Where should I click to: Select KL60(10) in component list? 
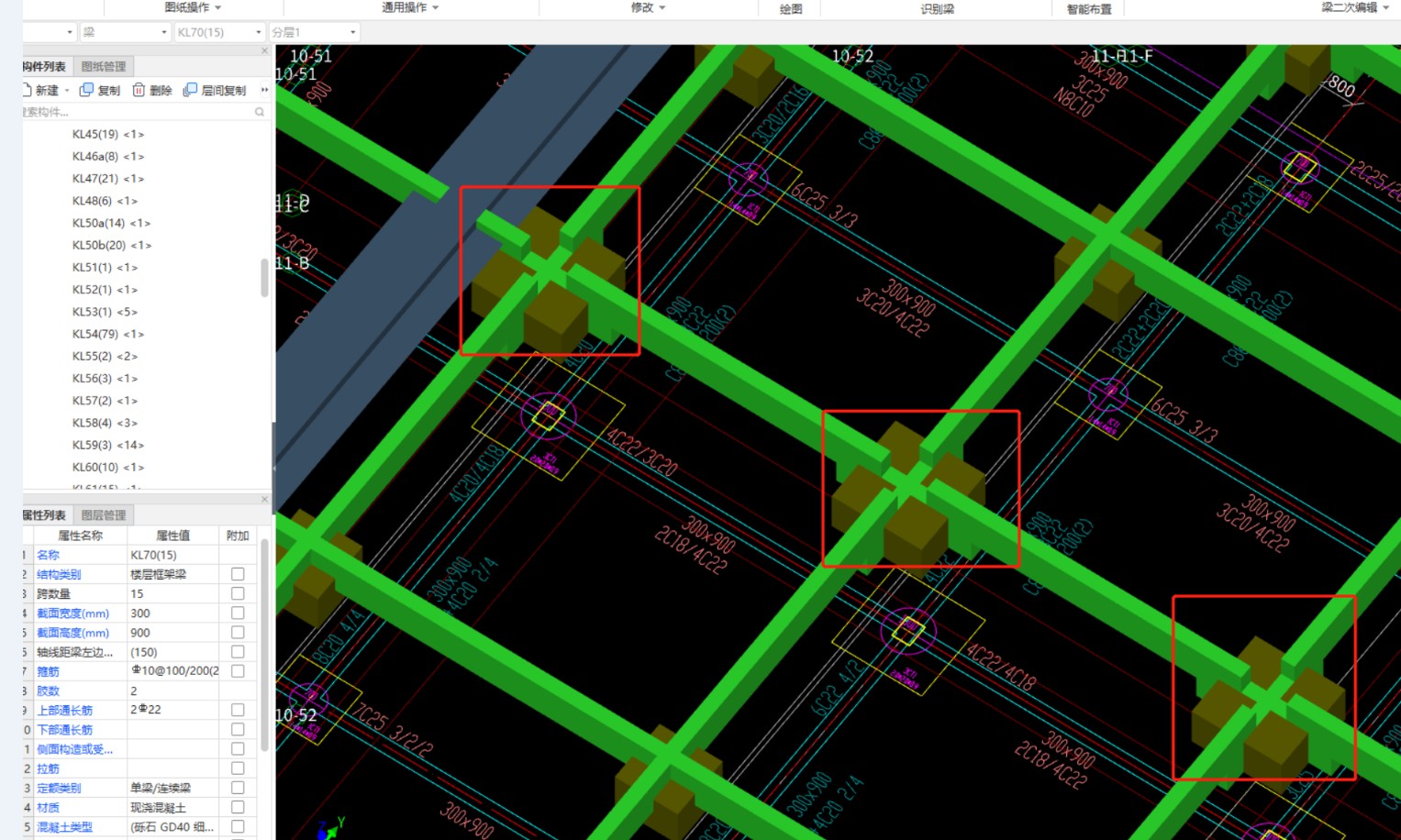click(x=108, y=467)
